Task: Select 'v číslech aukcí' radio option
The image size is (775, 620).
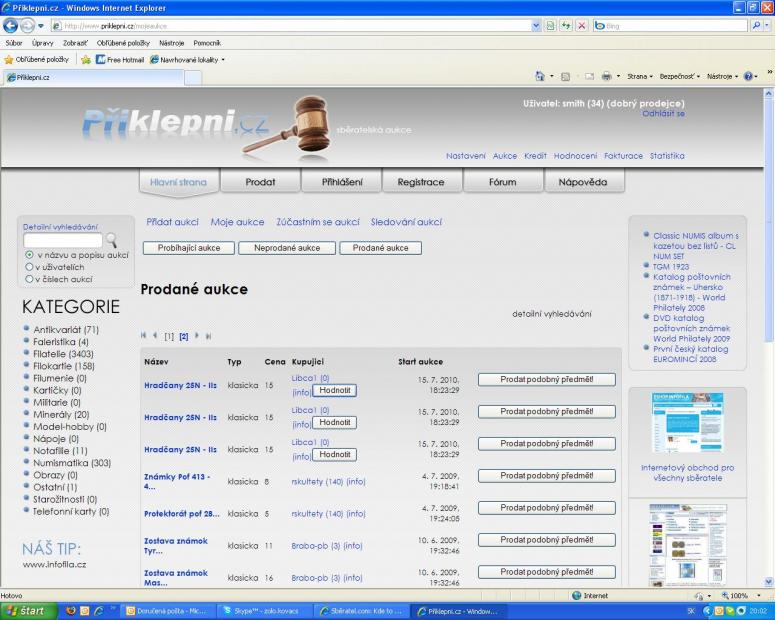Action: click(x=29, y=279)
